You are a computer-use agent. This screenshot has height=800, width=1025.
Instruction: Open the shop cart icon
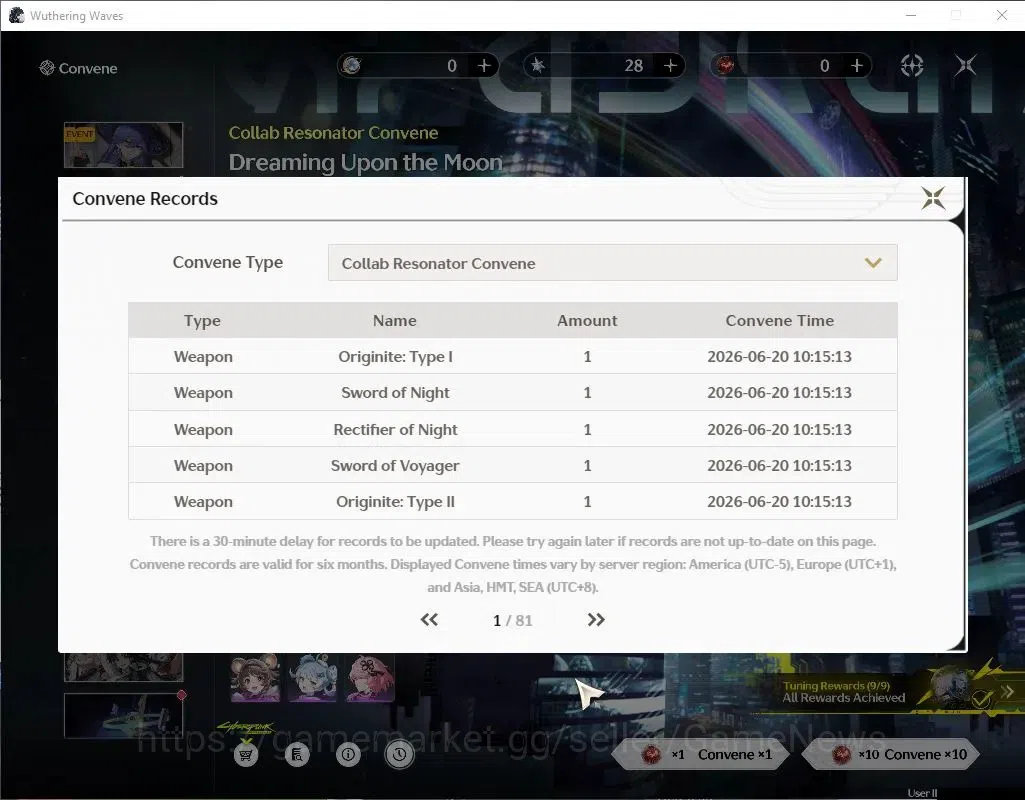246,755
